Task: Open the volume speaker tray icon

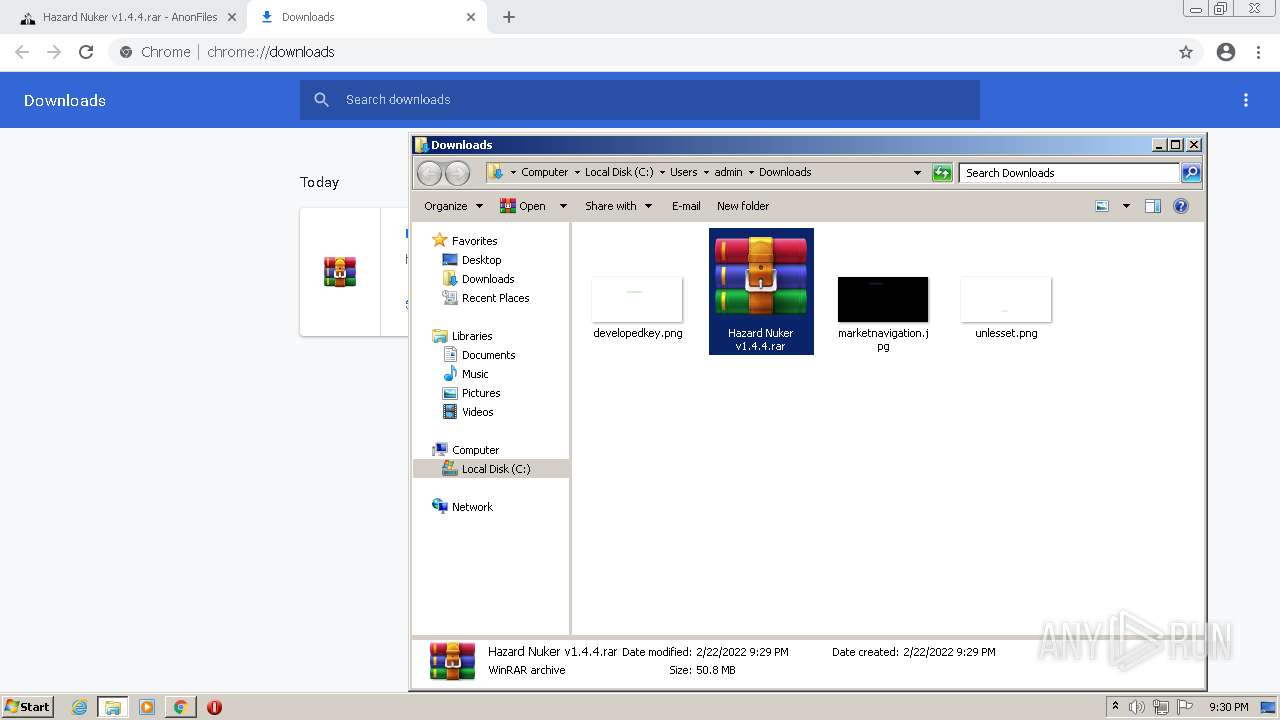Action: (1137, 707)
